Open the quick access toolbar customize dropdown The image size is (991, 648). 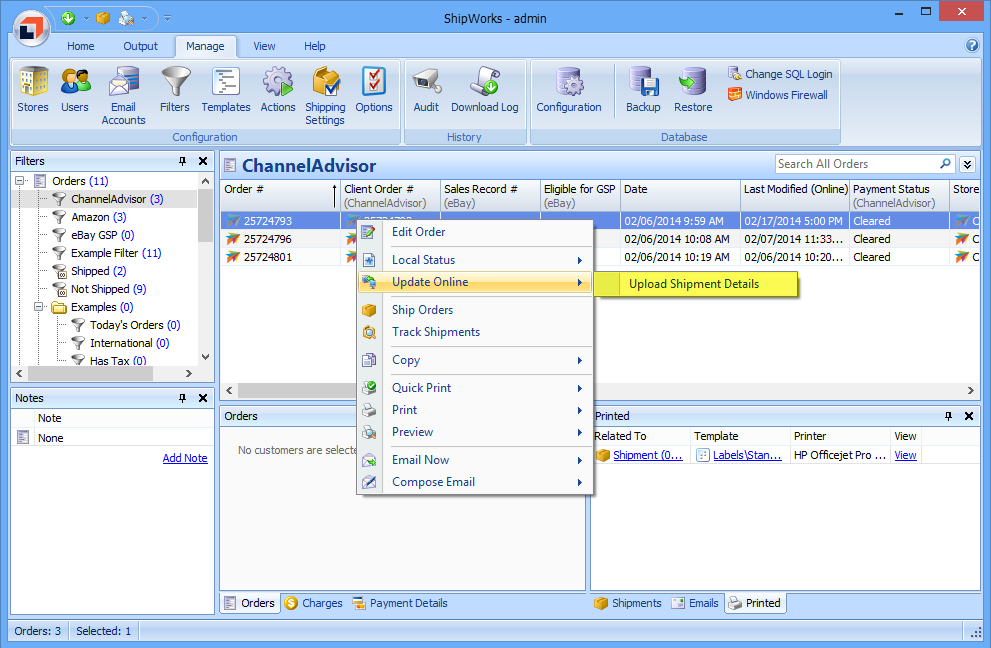point(167,18)
